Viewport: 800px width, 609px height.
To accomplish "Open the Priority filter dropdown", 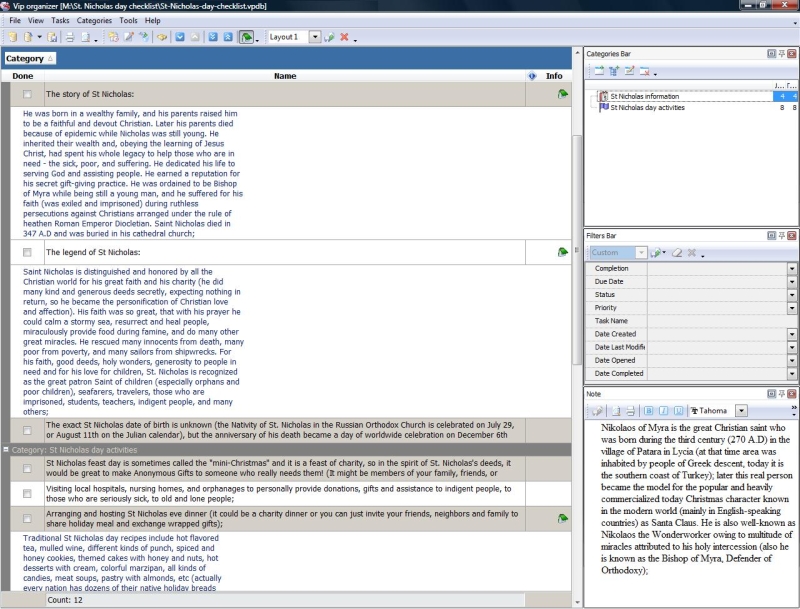I will [x=792, y=308].
